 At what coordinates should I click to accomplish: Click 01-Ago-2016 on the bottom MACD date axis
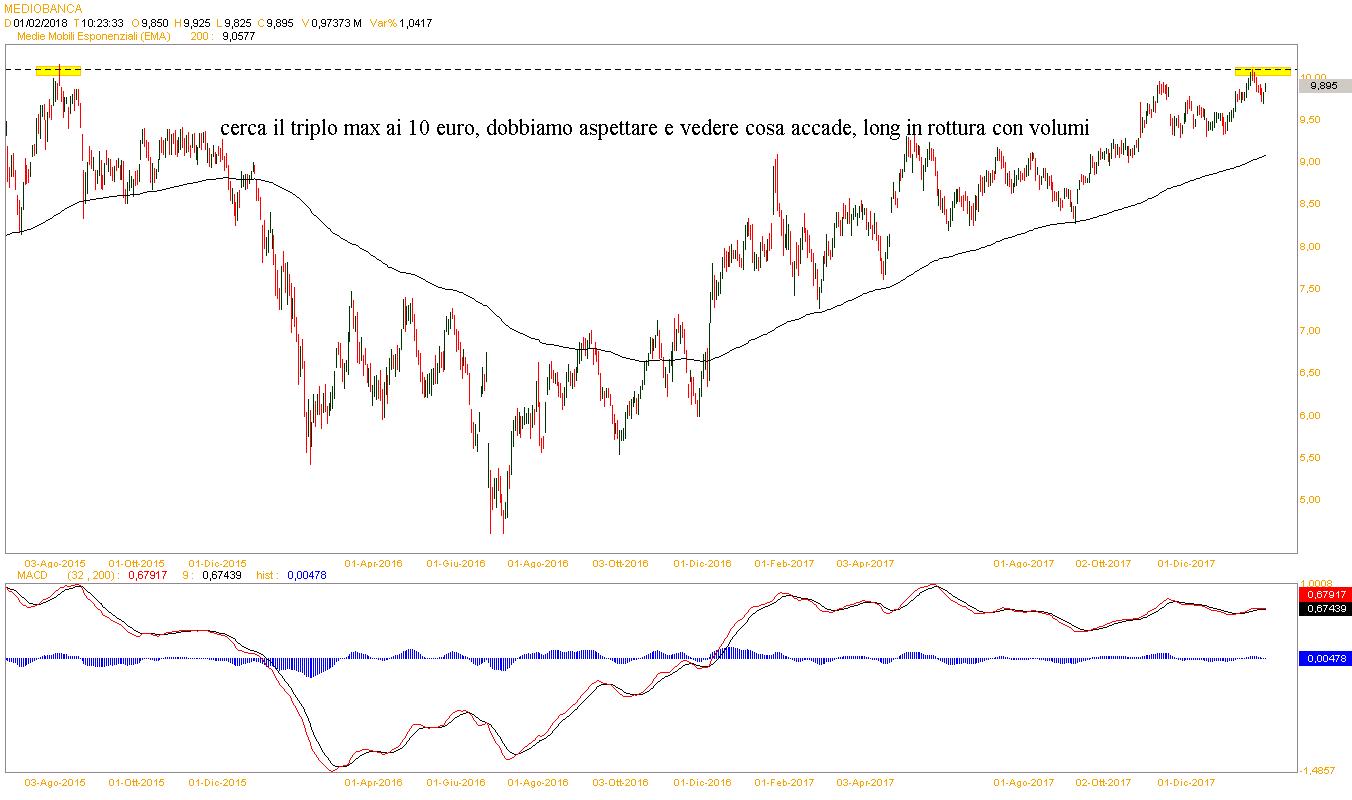(538, 782)
